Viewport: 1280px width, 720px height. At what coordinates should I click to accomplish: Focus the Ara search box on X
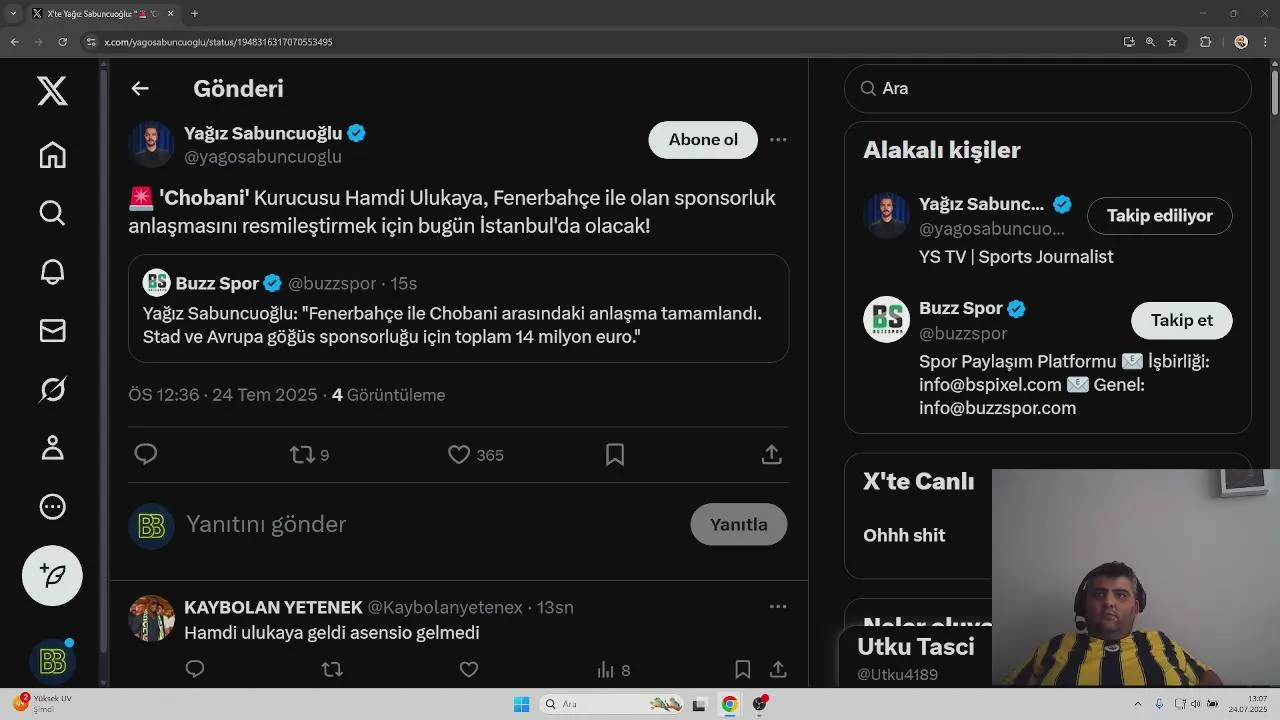(1047, 88)
